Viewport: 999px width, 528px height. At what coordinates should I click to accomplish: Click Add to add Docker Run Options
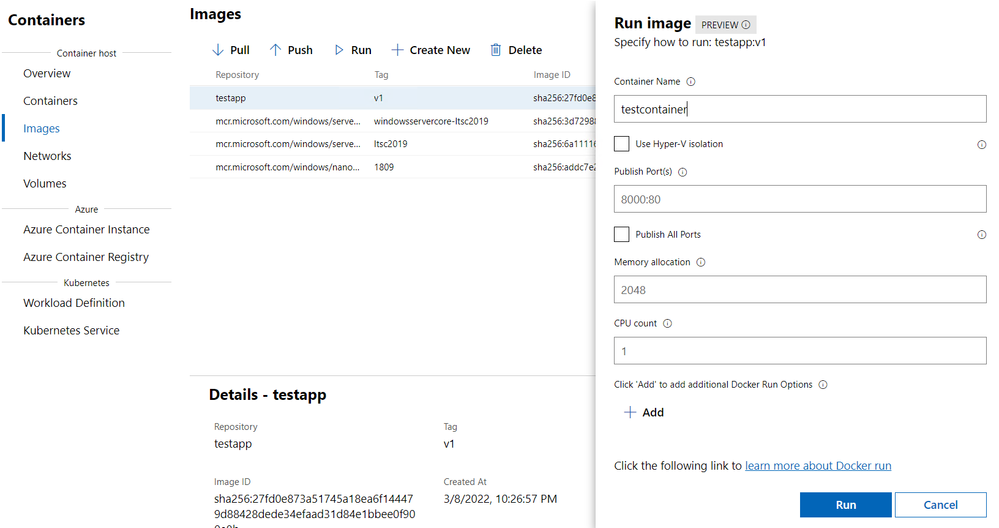pos(643,412)
